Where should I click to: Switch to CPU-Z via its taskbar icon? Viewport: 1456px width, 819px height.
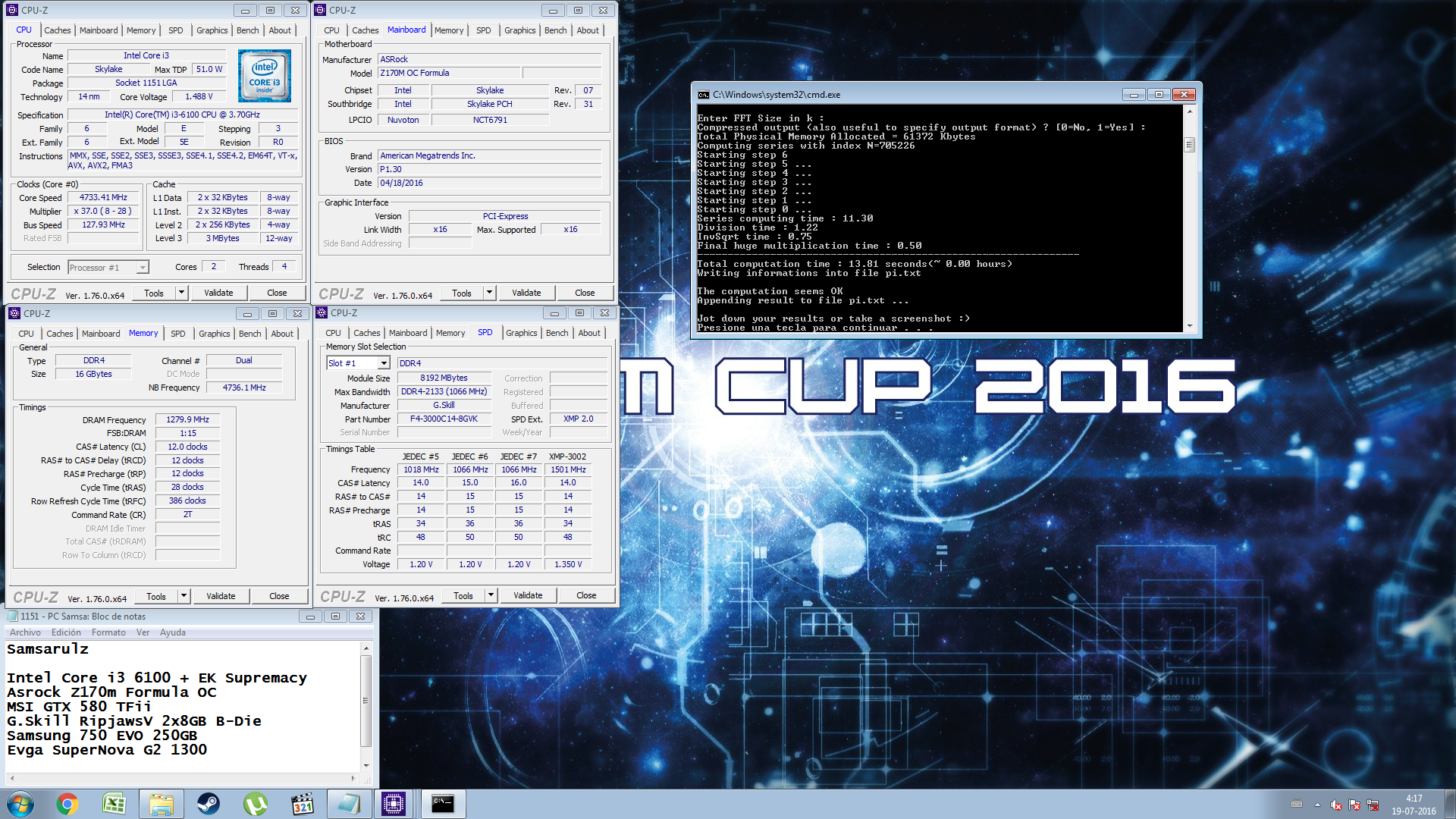(x=394, y=804)
